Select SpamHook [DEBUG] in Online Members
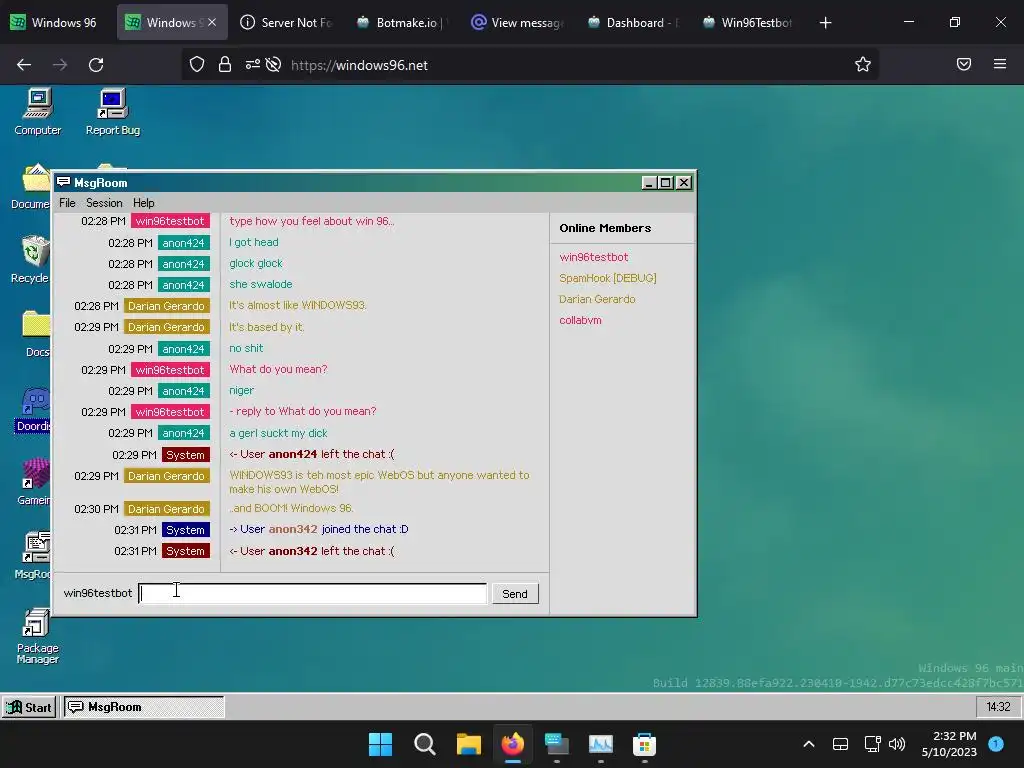This screenshot has height=768, width=1024. [607, 278]
